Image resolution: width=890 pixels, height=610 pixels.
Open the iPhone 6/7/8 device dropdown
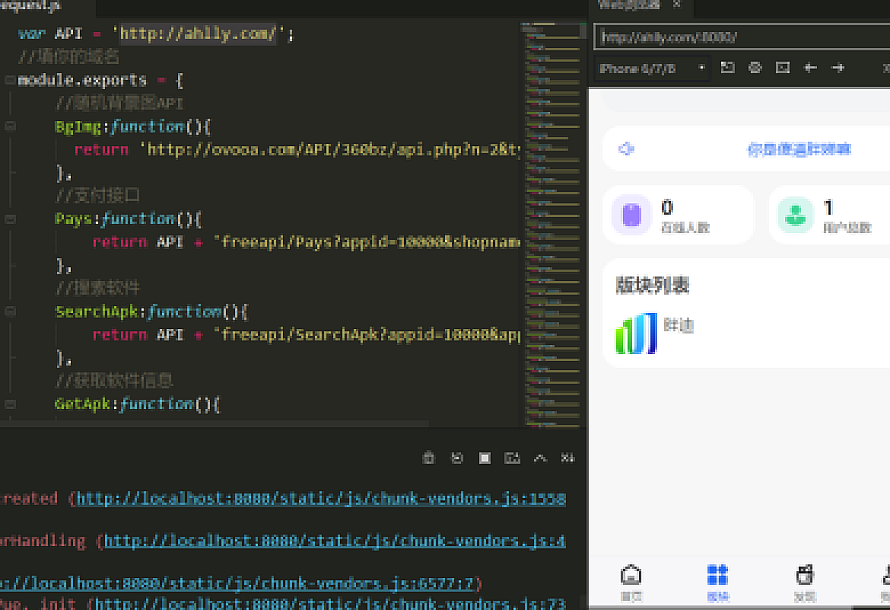click(652, 68)
